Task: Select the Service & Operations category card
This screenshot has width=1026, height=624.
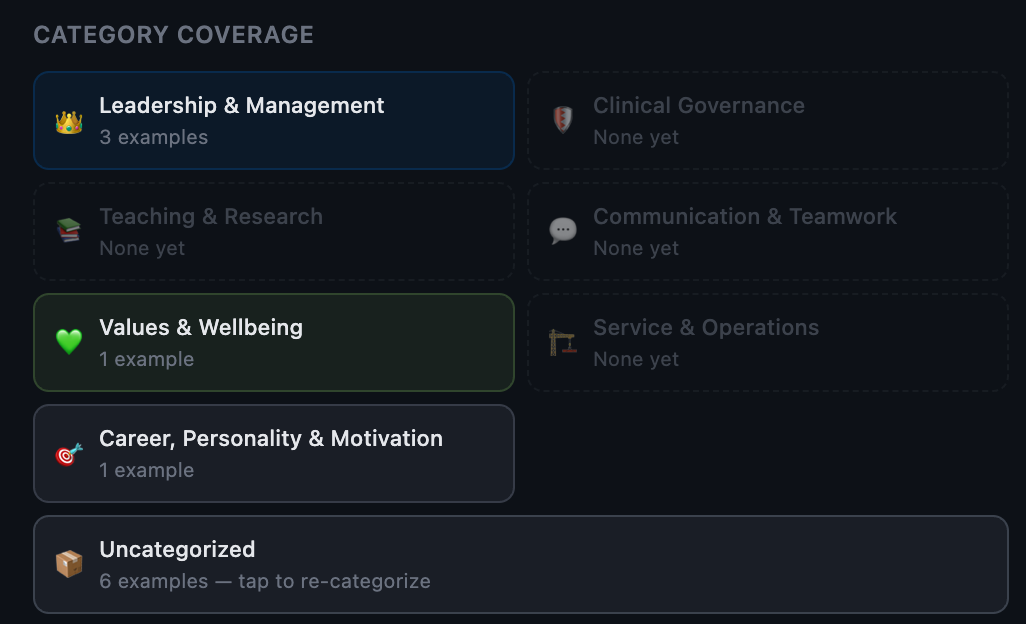Action: 767,341
